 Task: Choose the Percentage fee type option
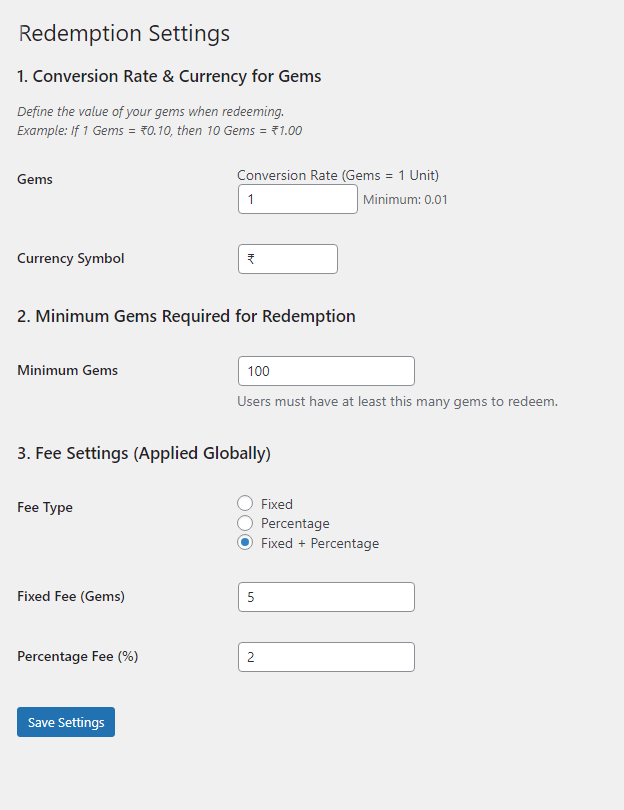click(x=245, y=523)
